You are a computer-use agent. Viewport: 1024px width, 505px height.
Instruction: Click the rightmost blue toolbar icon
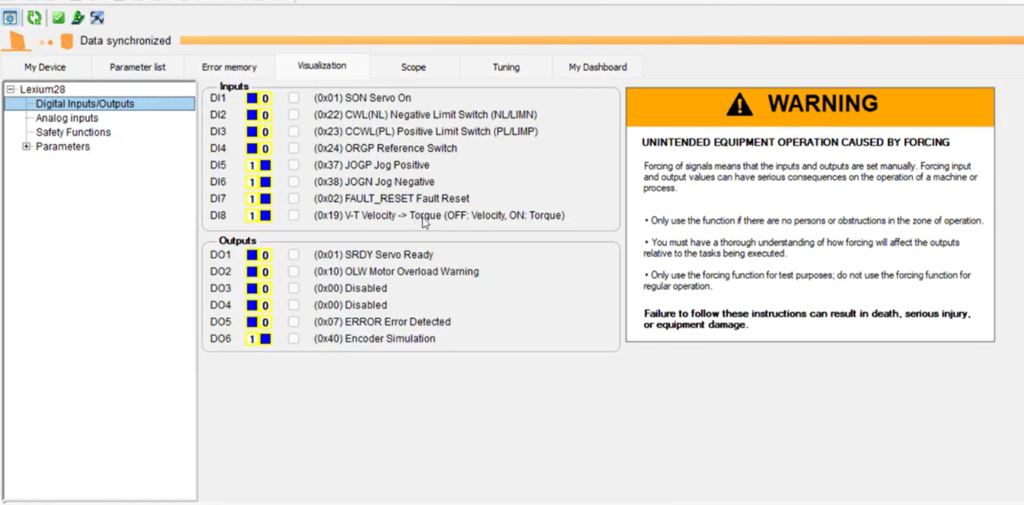click(x=97, y=18)
